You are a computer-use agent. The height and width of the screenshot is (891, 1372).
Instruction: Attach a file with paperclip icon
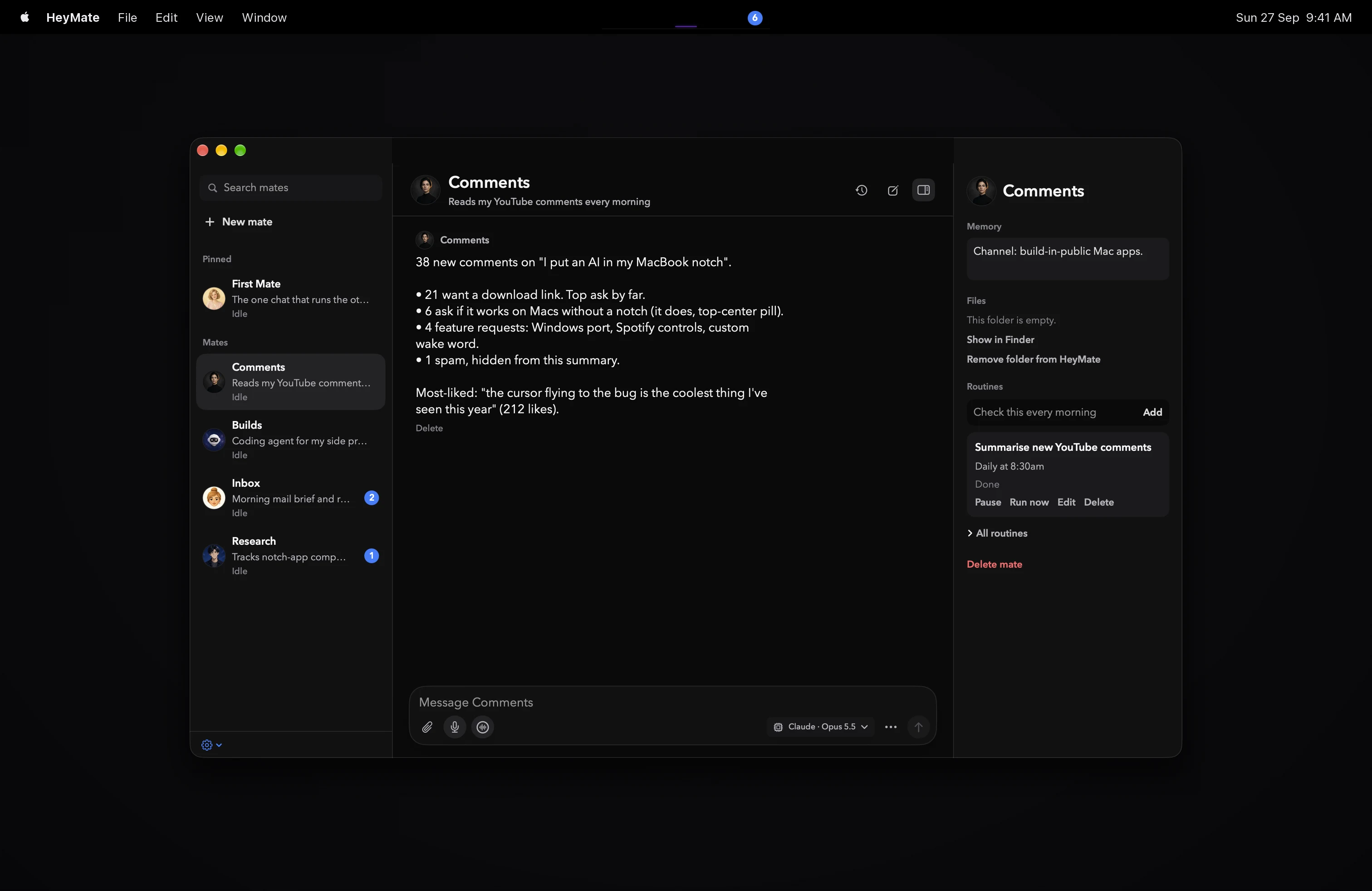(x=426, y=727)
